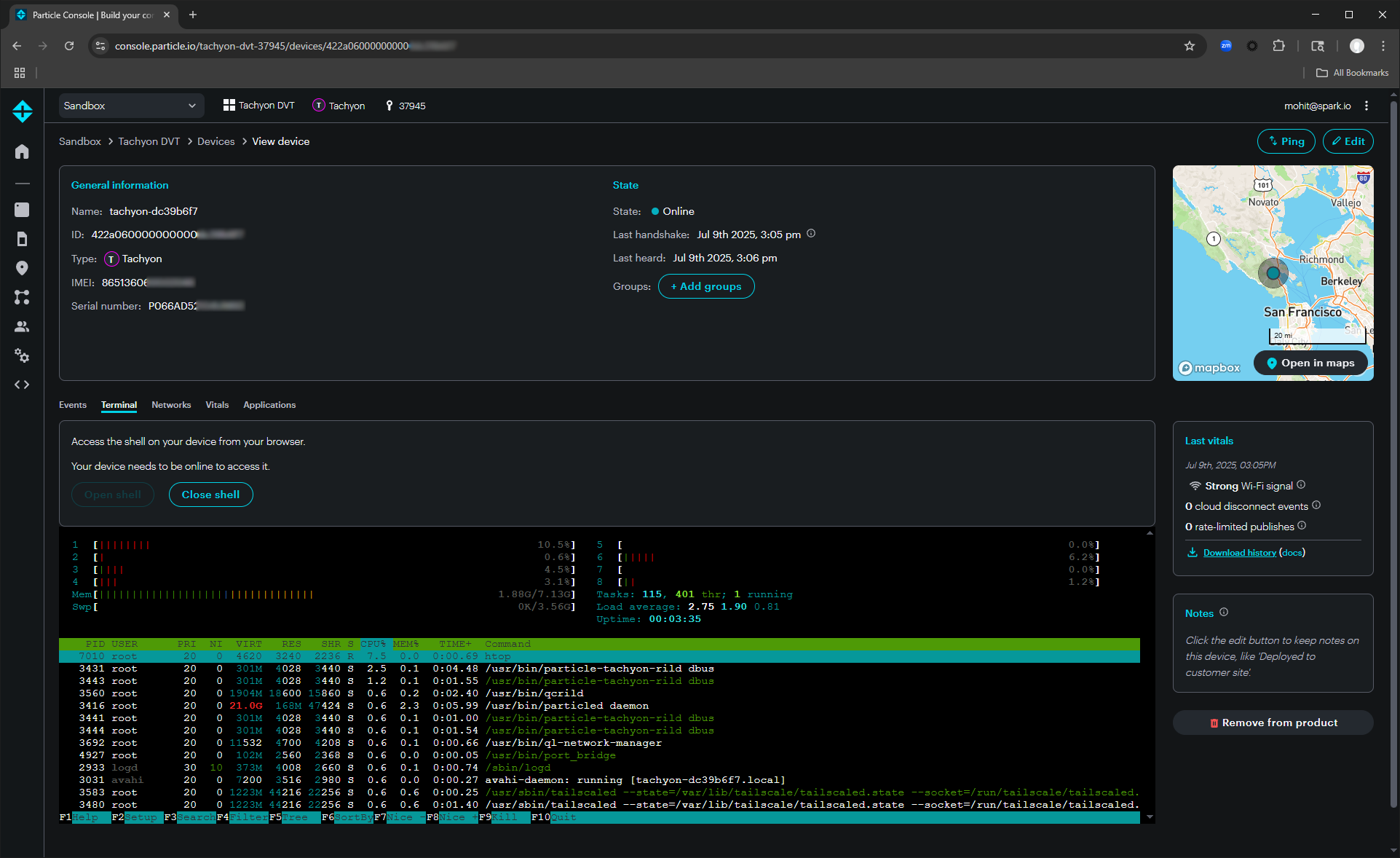Click the Ping button
This screenshot has height=858, width=1400.
click(x=1286, y=141)
